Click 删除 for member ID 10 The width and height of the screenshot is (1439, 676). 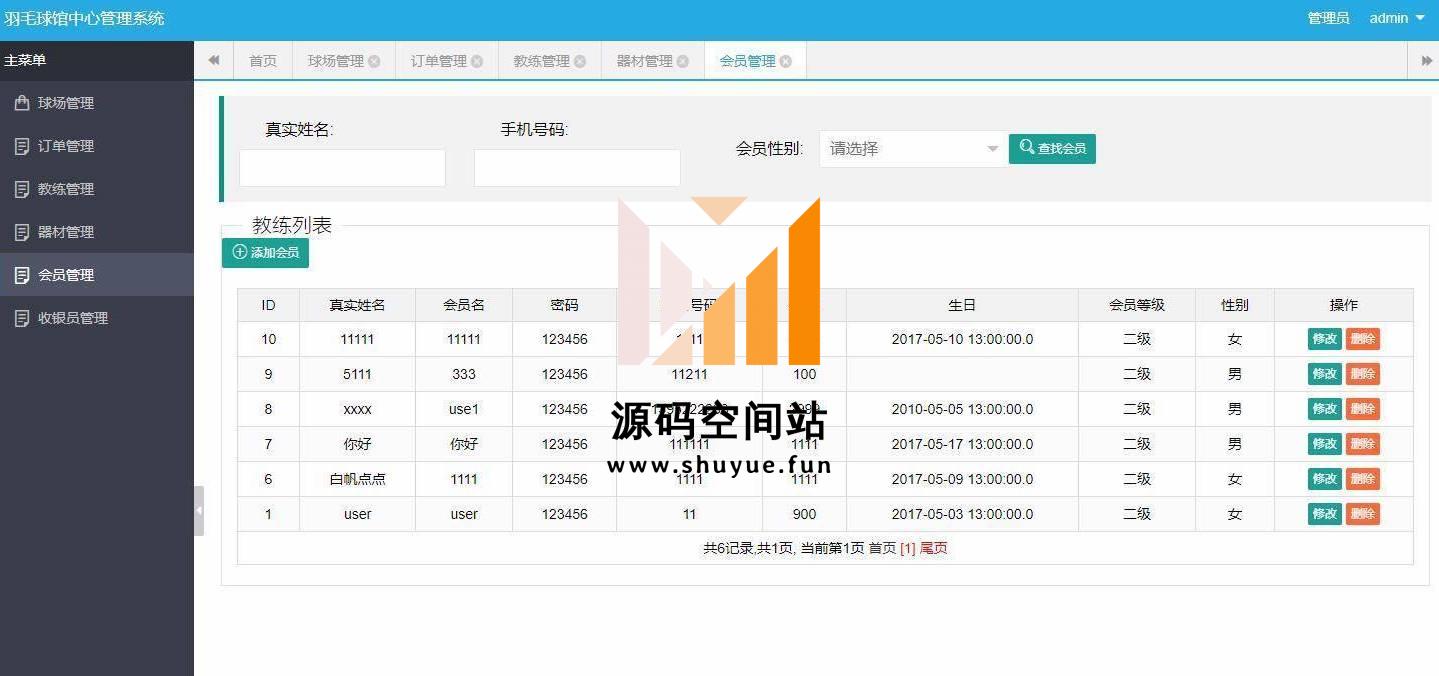tap(1363, 339)
